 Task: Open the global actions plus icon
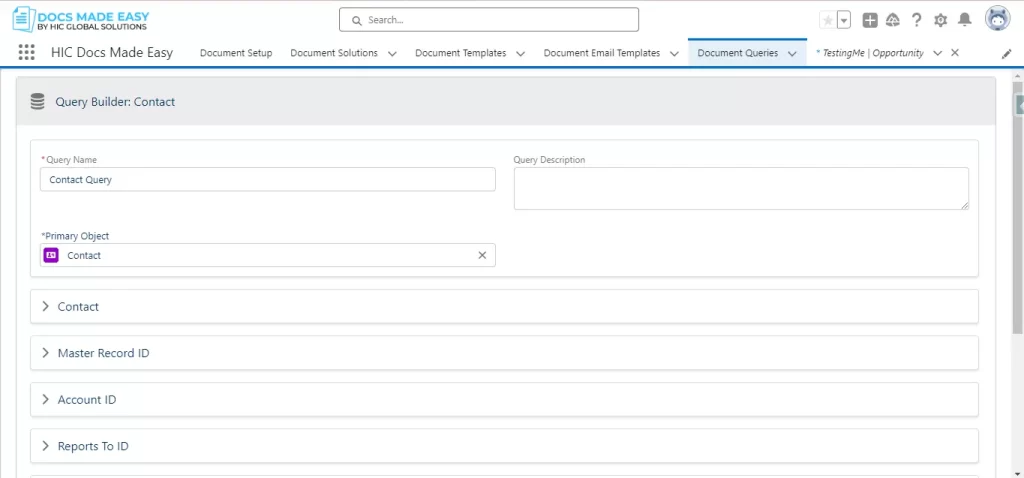pos(870,20)
